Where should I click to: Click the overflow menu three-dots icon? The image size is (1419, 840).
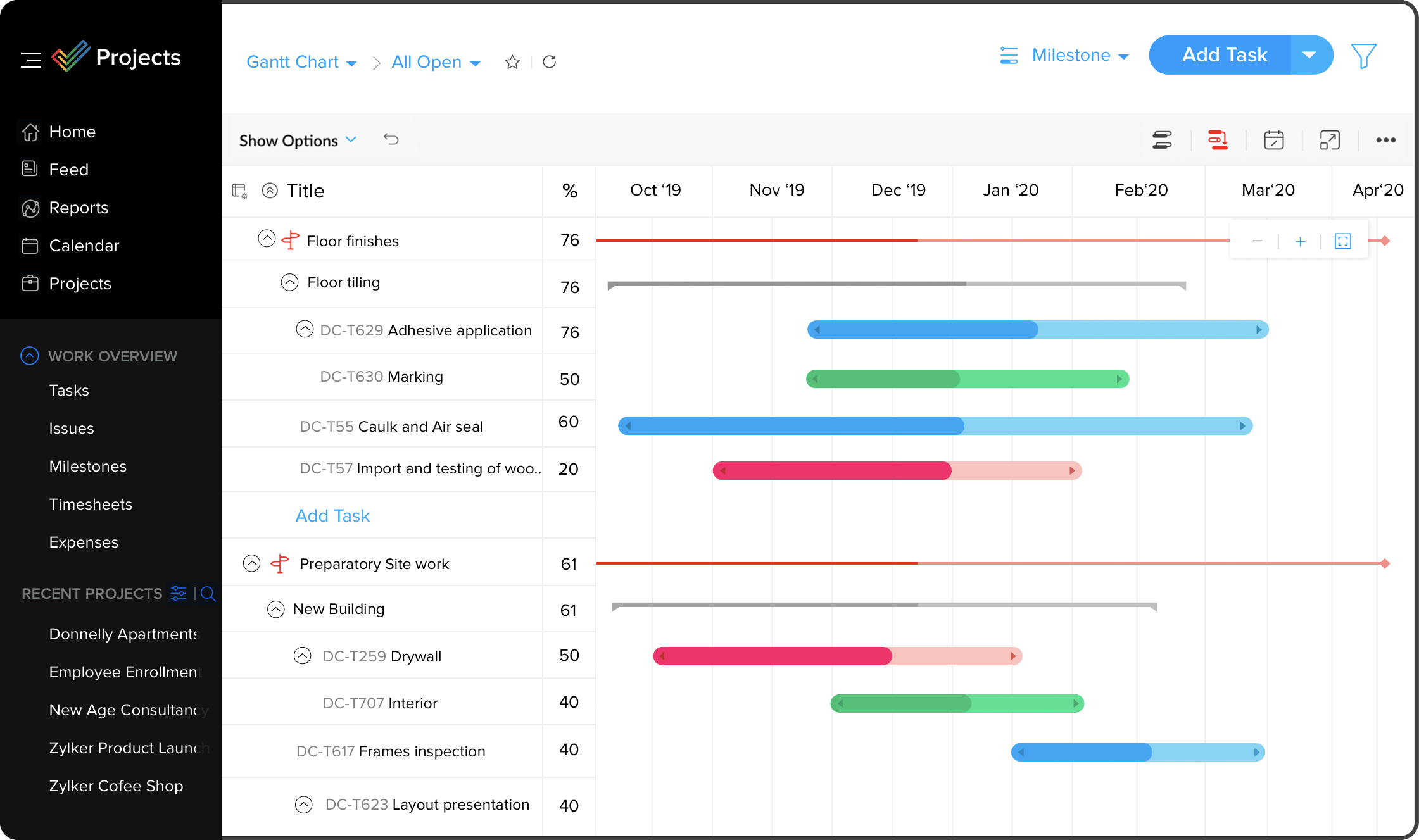pos(1386,139)
